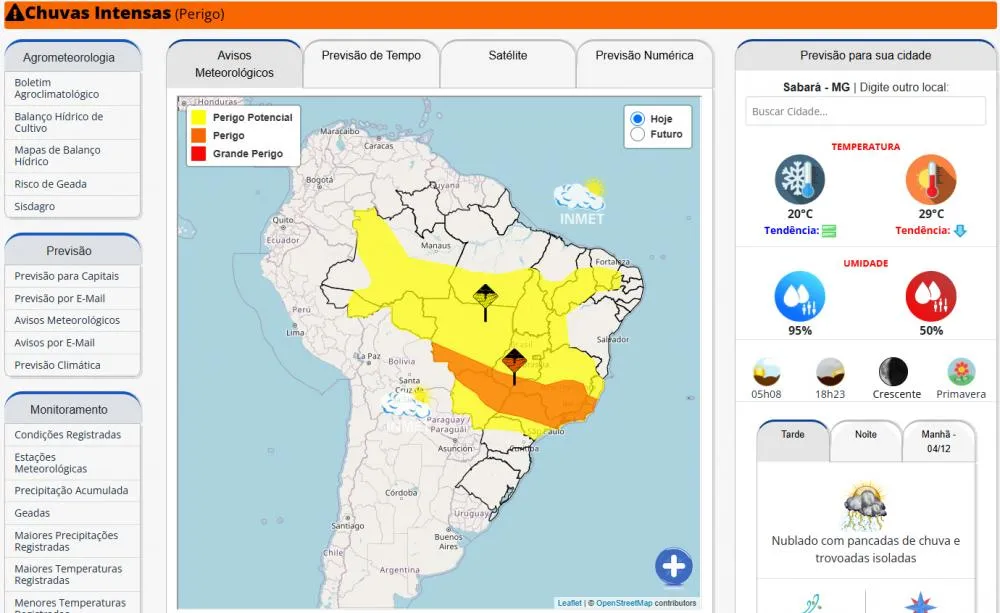Open OpenStreetMap attribution link

click(624, 603)
